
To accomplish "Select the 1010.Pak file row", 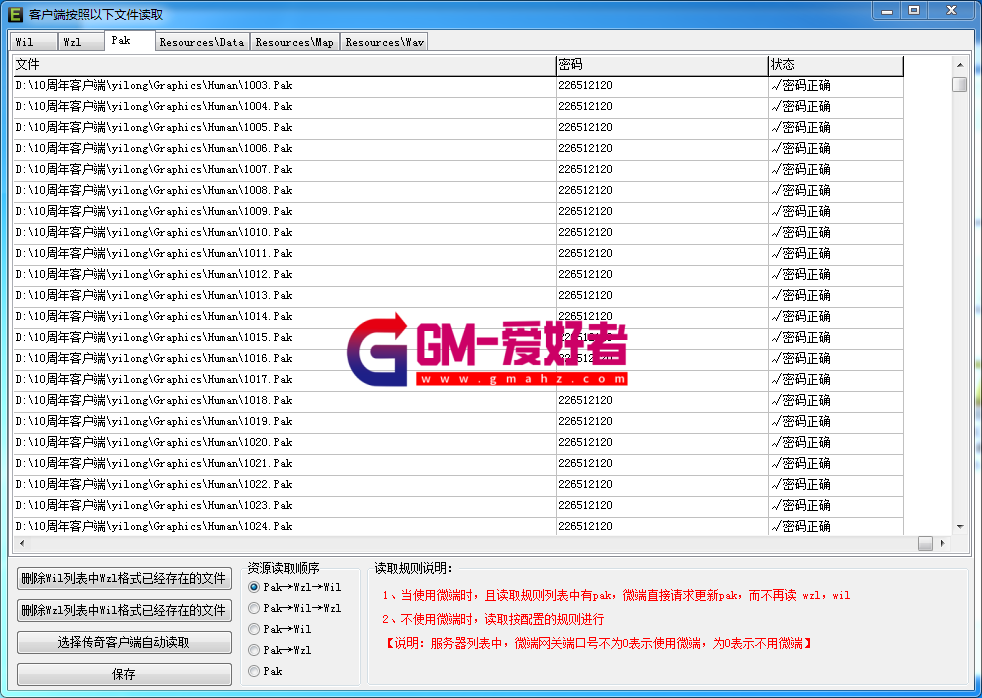I will pyautogui.click(x=154, y=232).
